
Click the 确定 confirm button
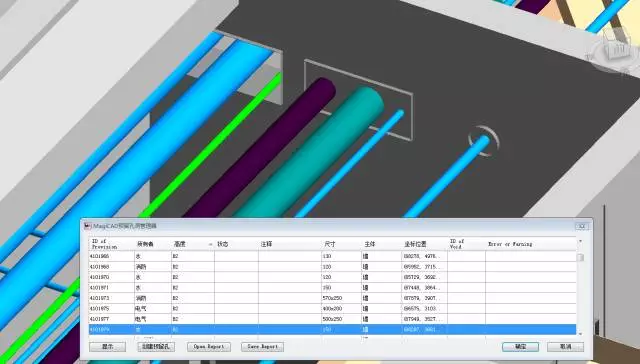click(x=520, y=347)
